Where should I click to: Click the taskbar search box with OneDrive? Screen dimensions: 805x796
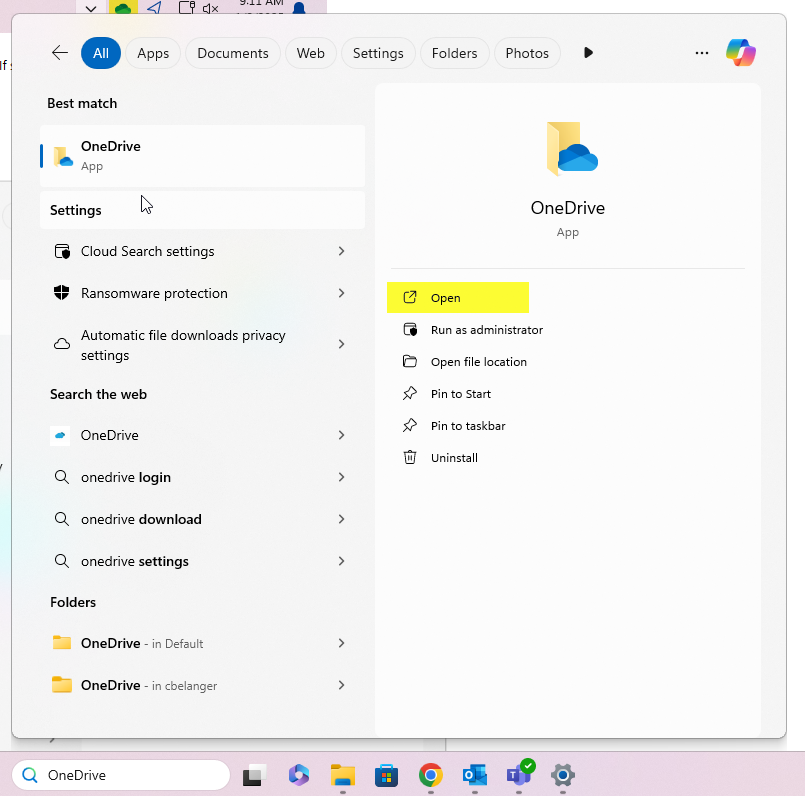pyautogui.click(x=121, y=775)
